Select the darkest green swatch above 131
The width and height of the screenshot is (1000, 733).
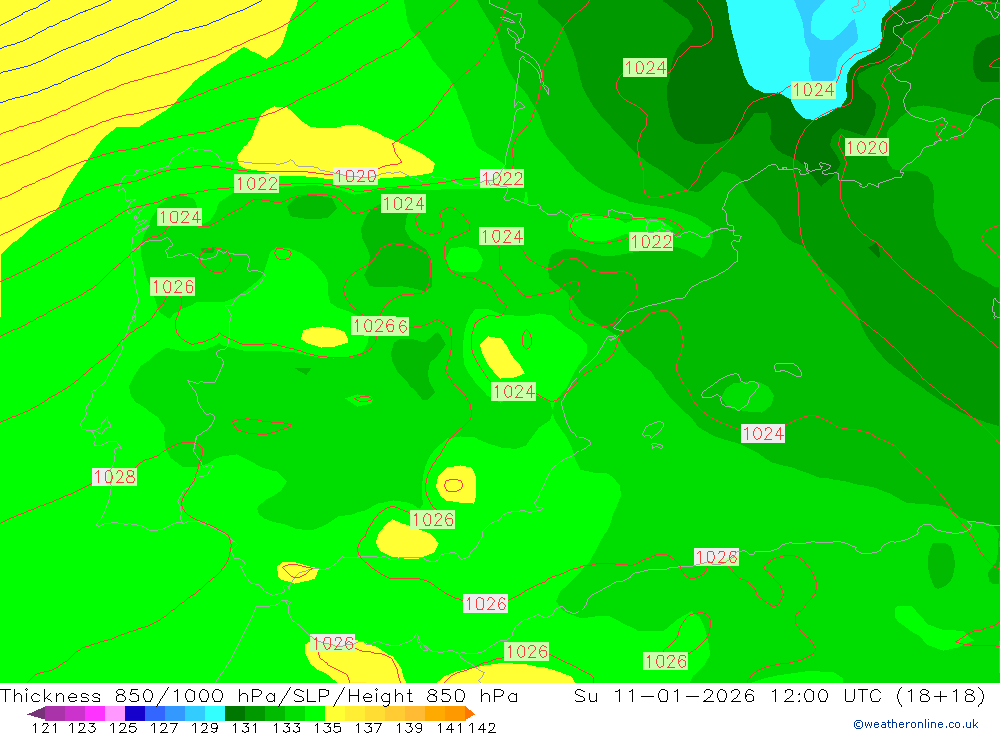[x=235, y=713]
